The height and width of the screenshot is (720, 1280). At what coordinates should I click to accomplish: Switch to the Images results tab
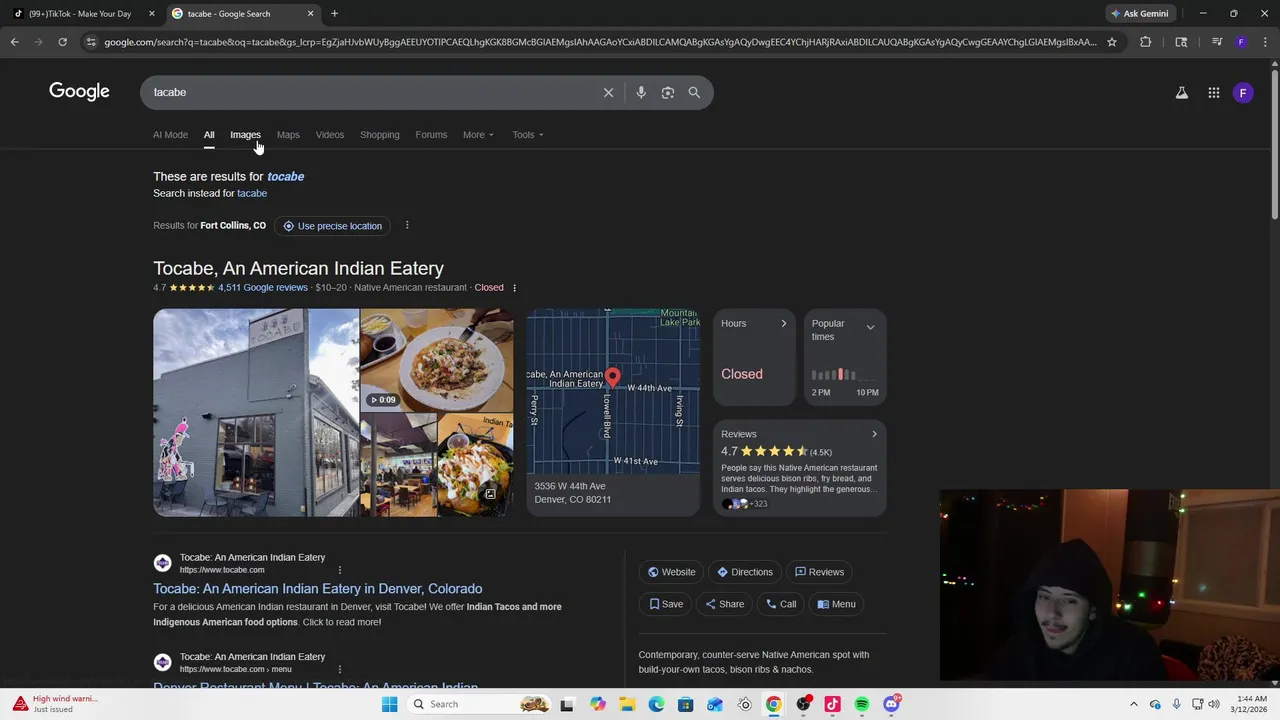pos(245,135)
